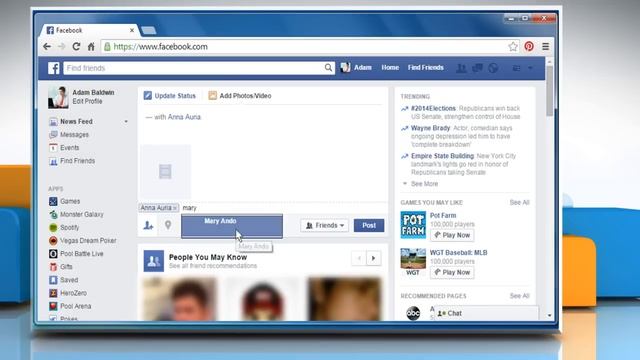This screenshot has height=360, width=640.
Task: Select Mary Ando from suggestions
Action: click(232, 226)
